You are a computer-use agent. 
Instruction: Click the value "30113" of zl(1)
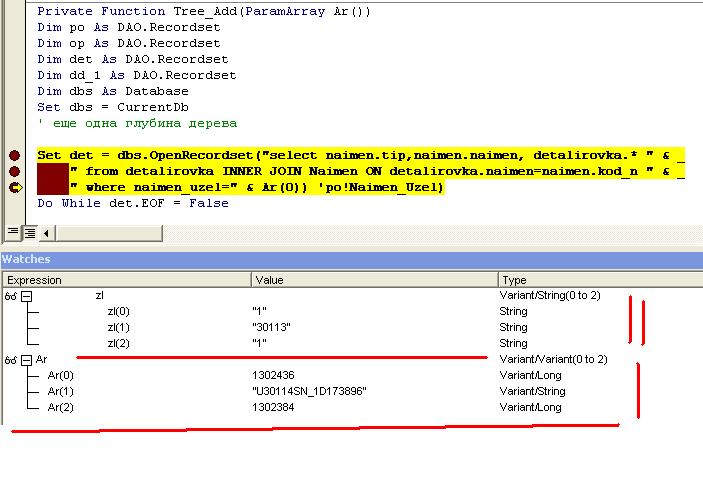click(271, 327)
